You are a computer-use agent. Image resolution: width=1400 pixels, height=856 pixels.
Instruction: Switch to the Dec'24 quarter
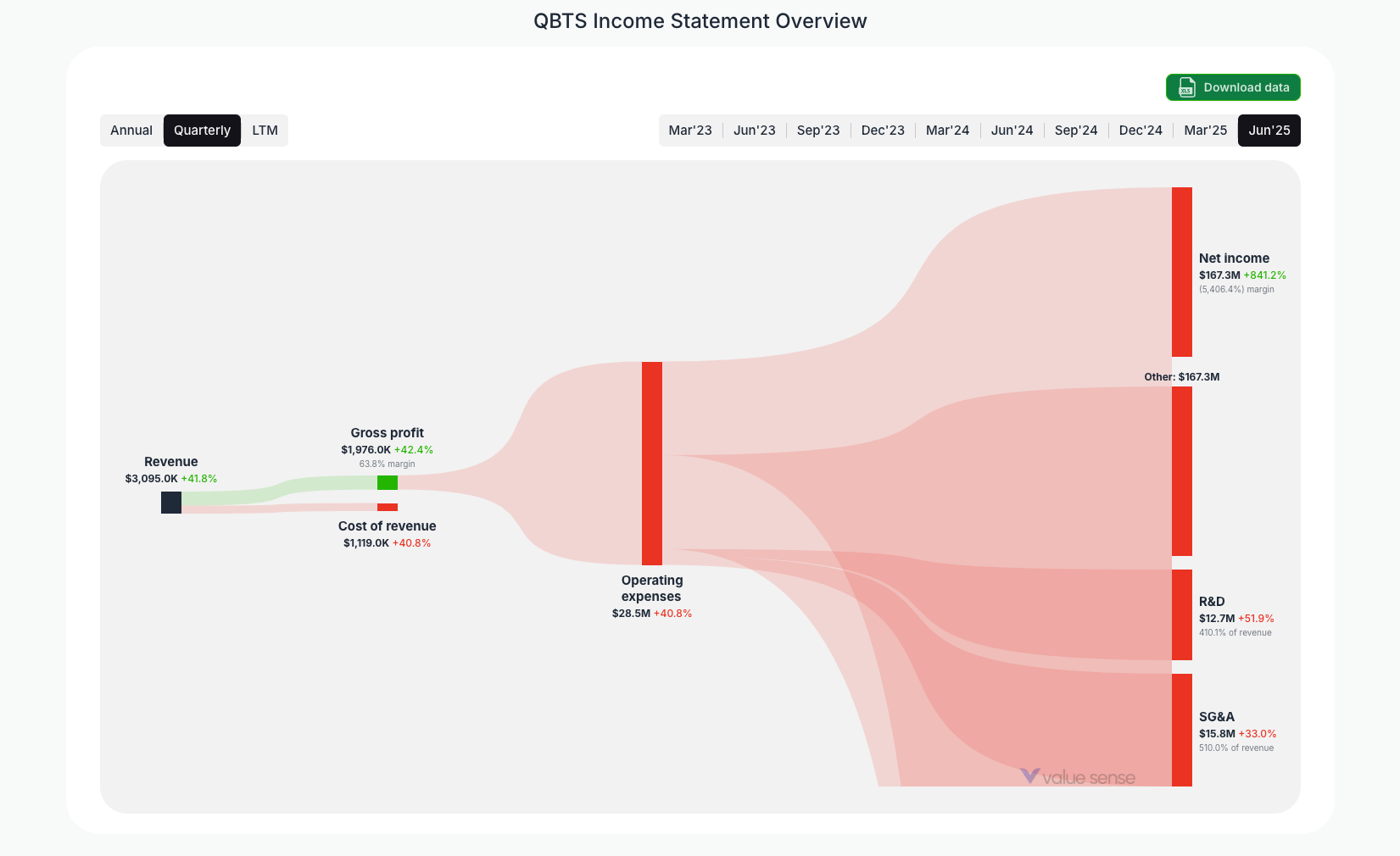pyautogui.click(x=1141, y=130)
